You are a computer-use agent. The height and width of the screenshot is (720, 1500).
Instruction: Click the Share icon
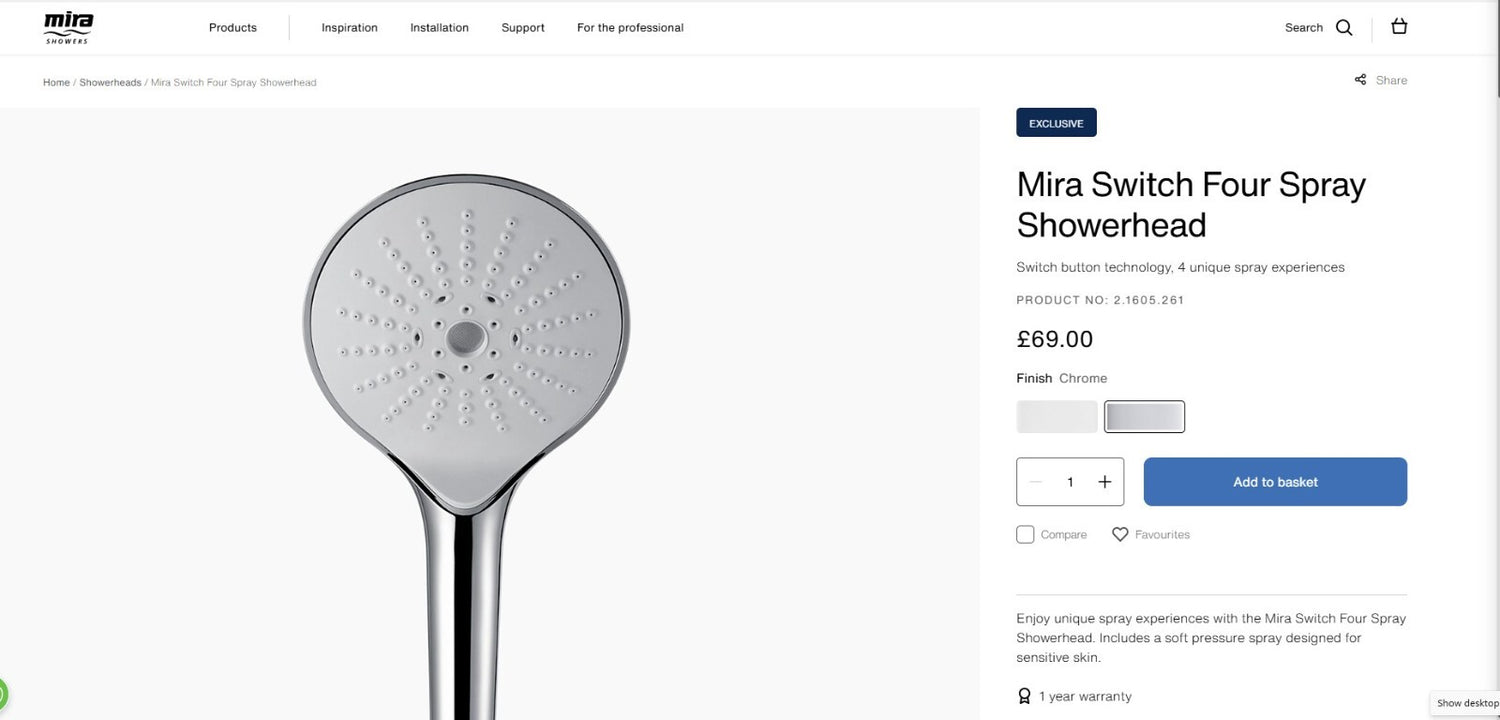(1360, 80)
